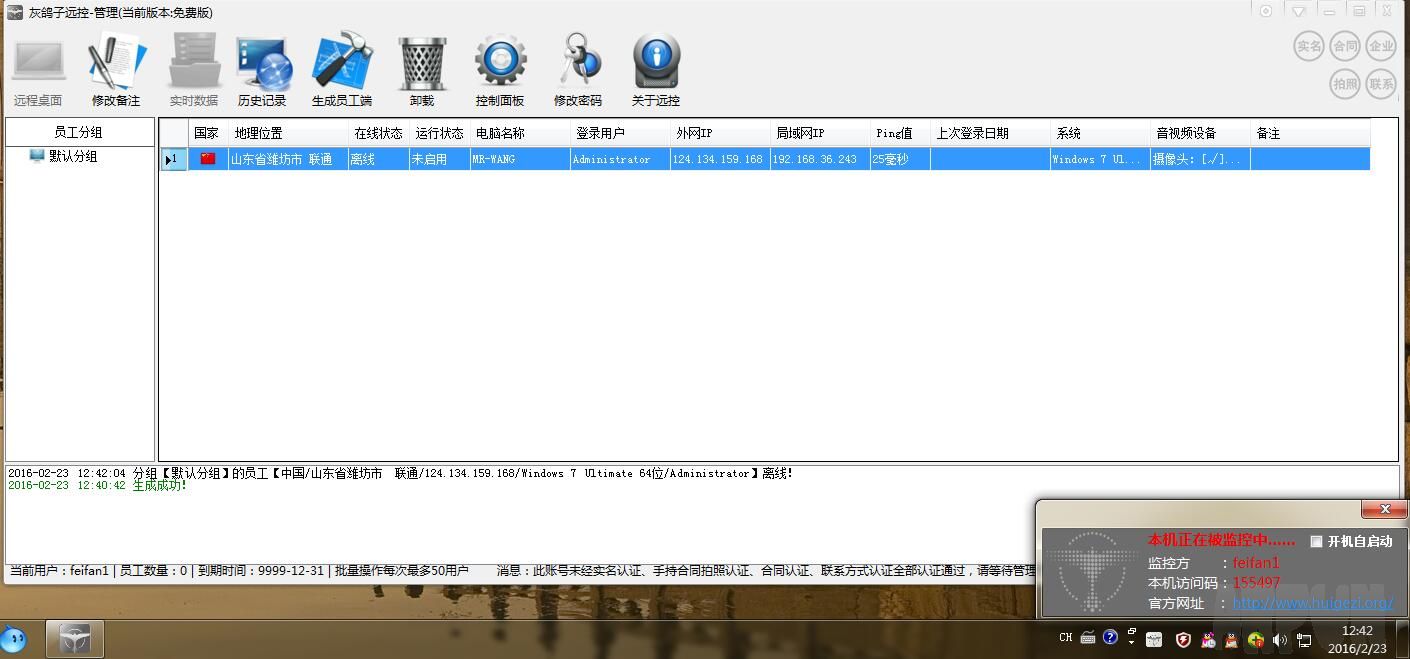Open 远程桌面 remote desktop tool
1410x659 pixels.
tap(38, 70)
